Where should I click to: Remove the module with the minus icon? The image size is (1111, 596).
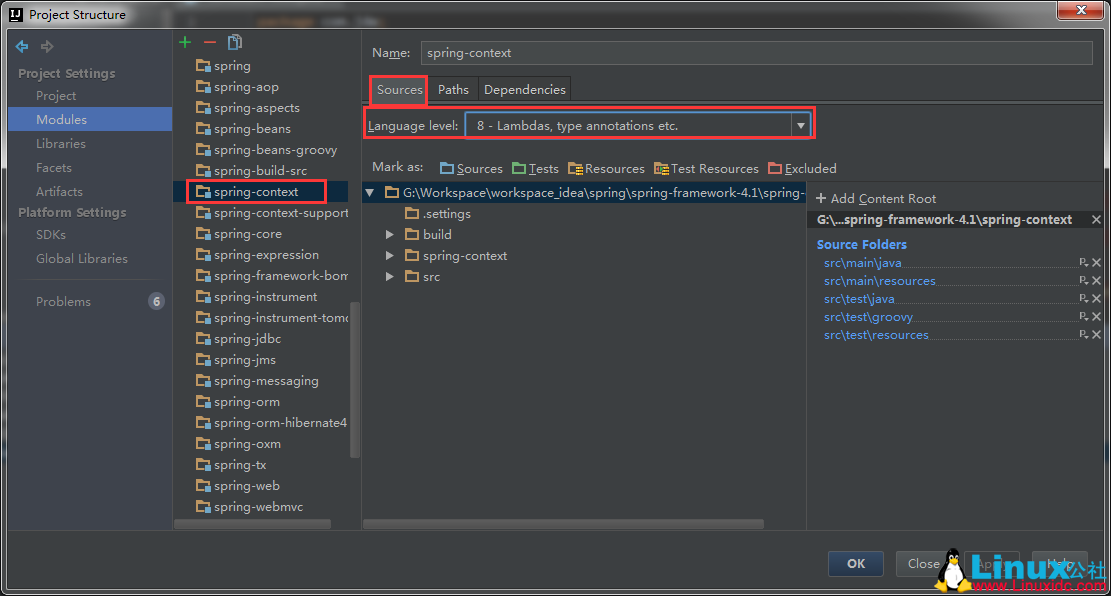pyautogui.click(x=210, y=43)
